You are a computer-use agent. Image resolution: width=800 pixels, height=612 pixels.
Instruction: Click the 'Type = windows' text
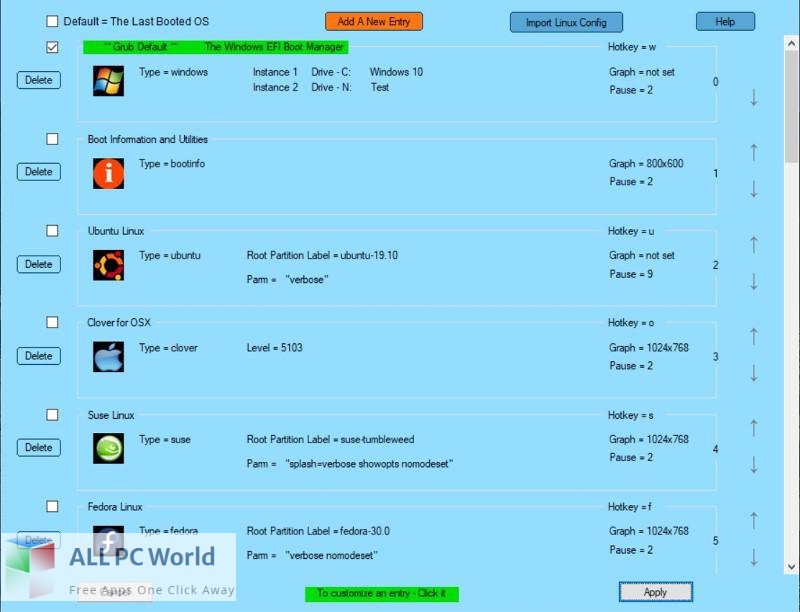pyautogui.click(x=173, y=72)
